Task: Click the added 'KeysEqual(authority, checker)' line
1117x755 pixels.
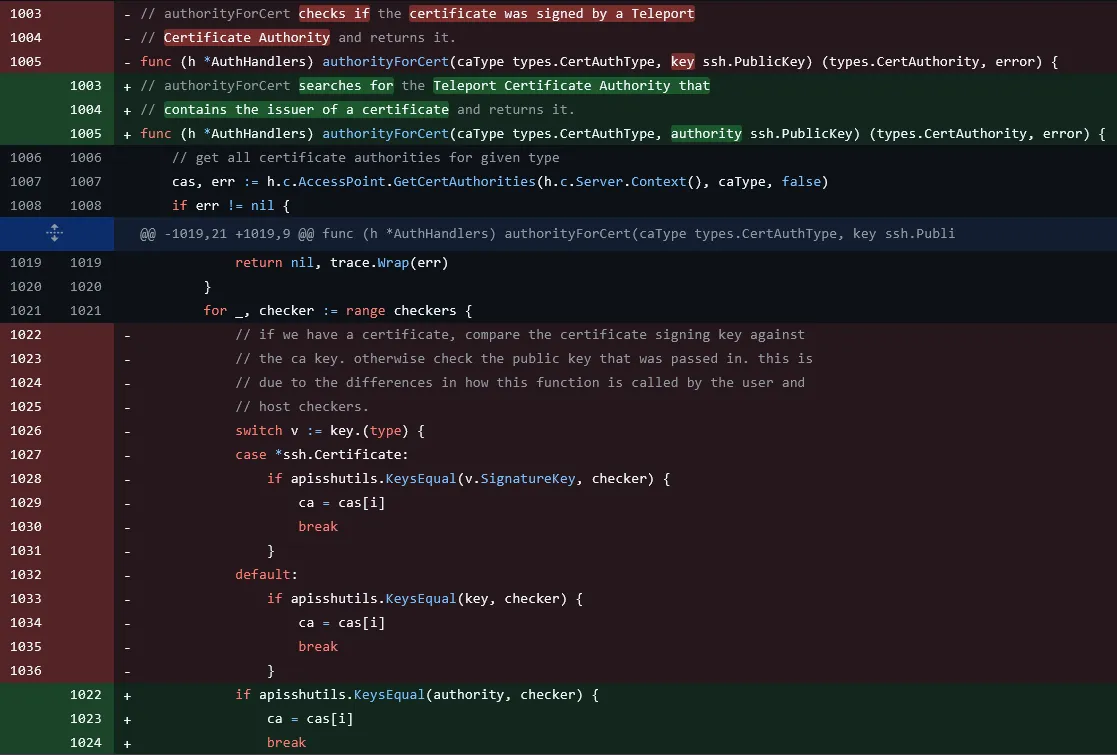Action: tap(417, 695)
